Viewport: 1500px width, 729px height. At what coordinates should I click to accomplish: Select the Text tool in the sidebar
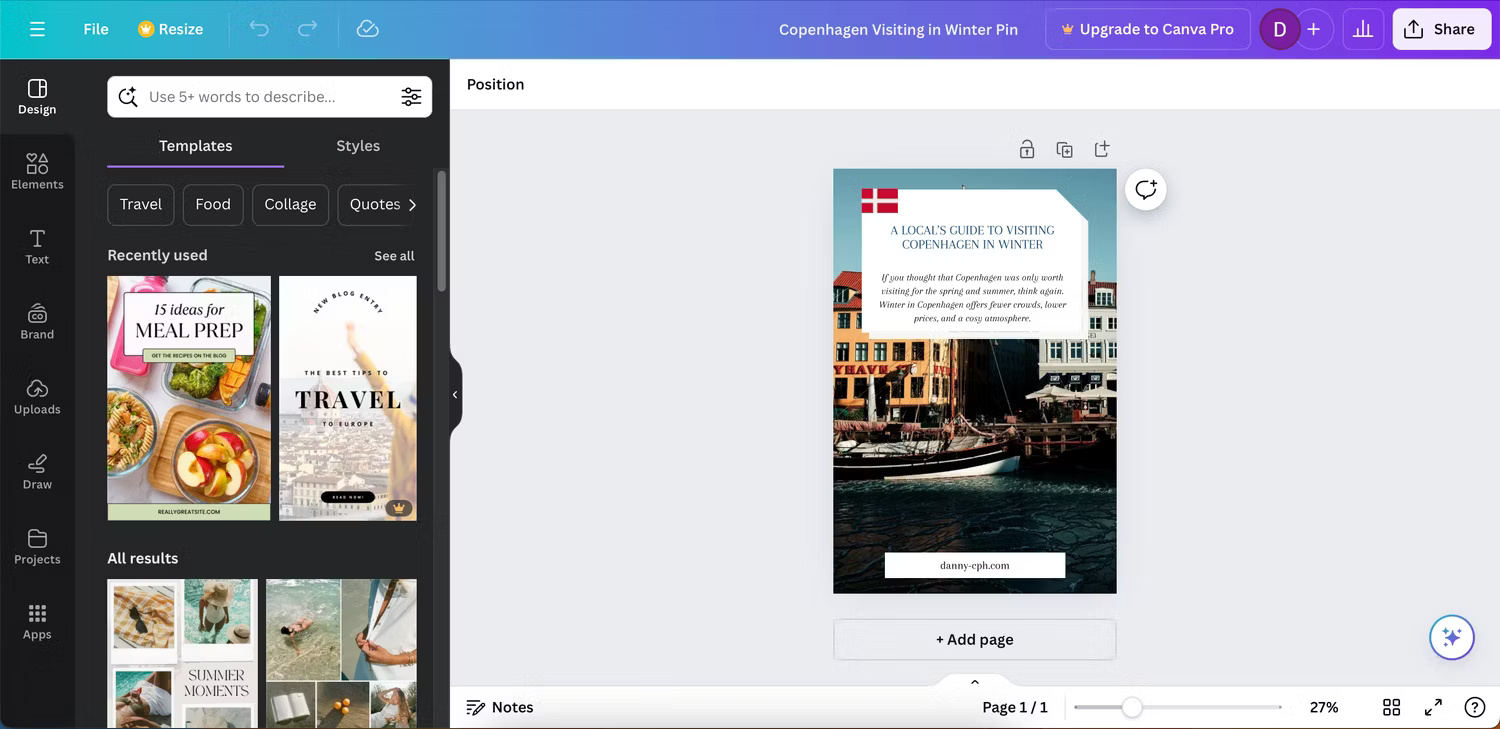tap(37, 245)
